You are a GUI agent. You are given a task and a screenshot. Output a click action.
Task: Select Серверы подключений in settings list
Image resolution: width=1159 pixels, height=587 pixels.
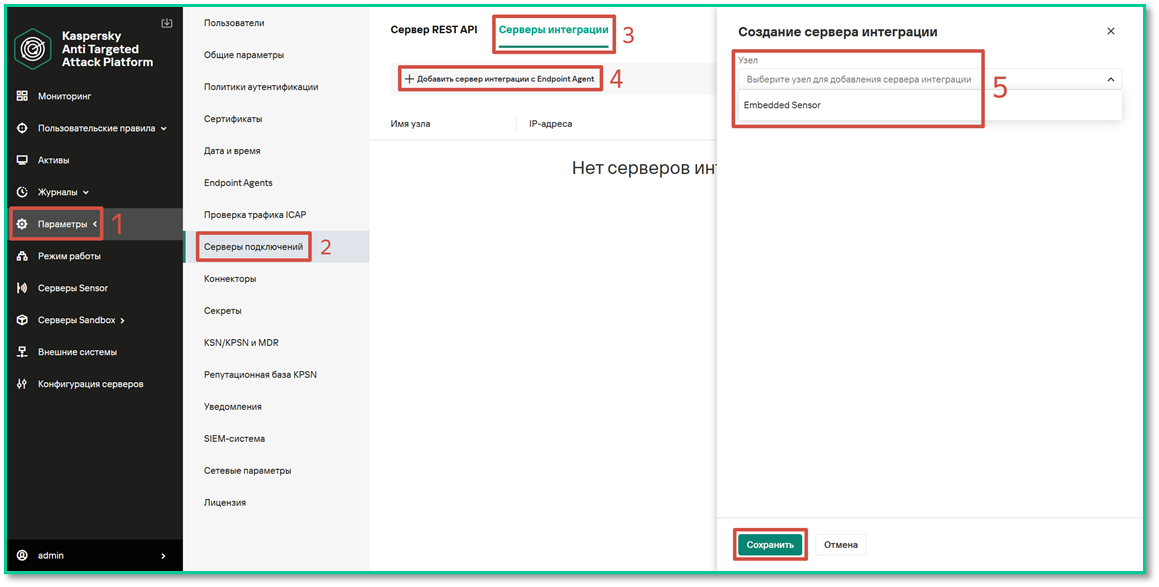pos(254,246)
